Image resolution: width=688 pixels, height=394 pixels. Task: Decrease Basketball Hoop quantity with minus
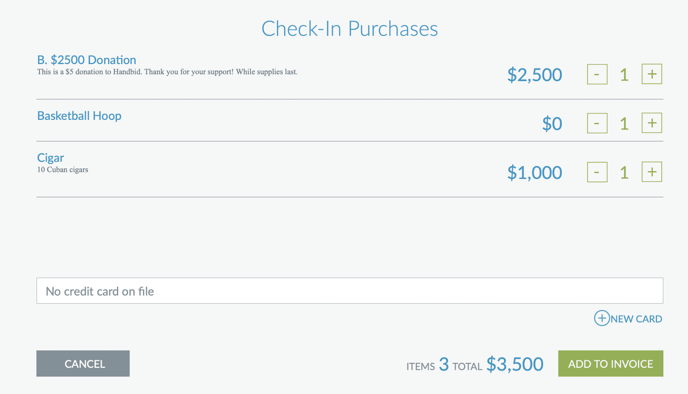click(x=597, y=123)
